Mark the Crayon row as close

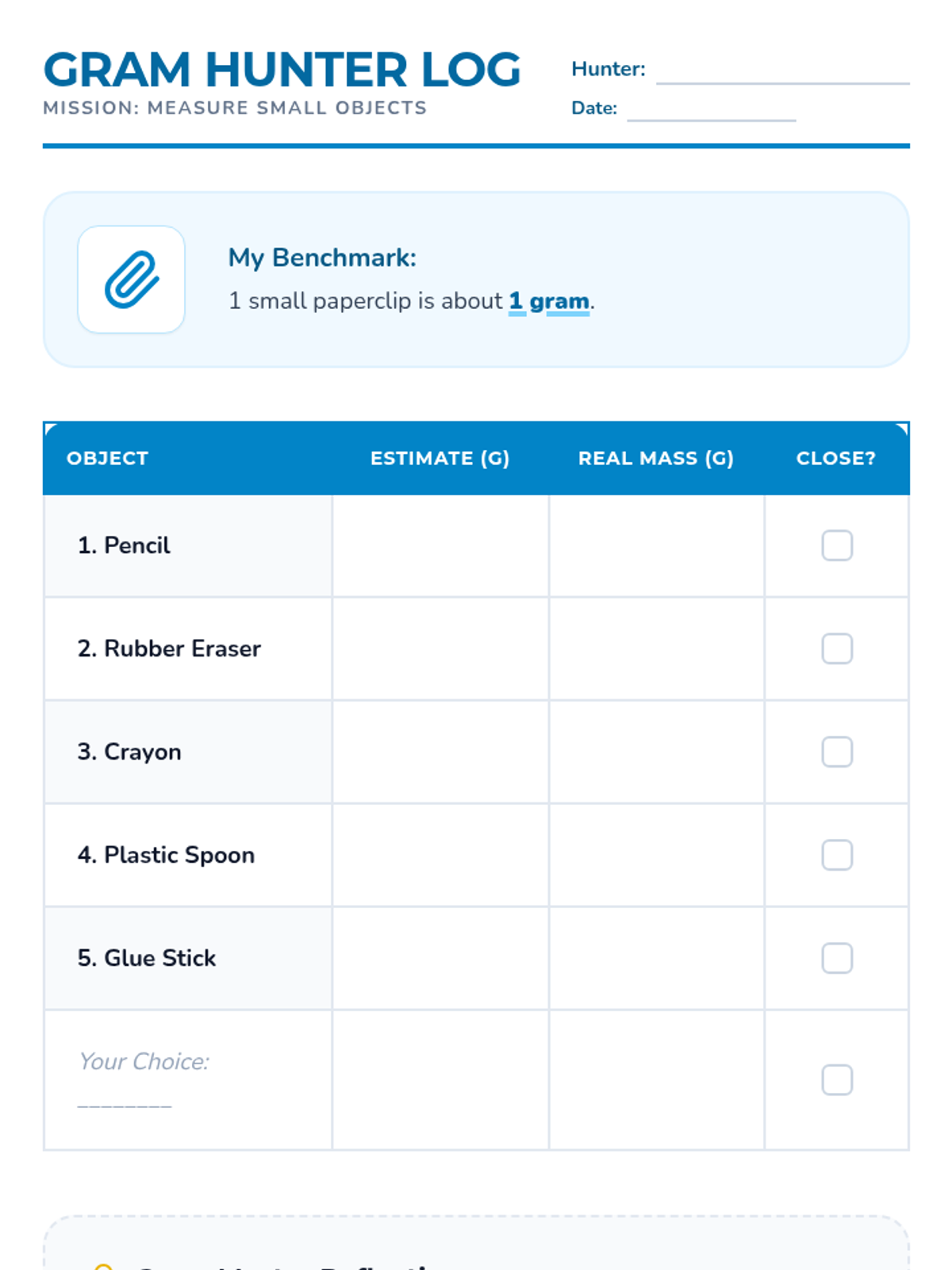837,752
